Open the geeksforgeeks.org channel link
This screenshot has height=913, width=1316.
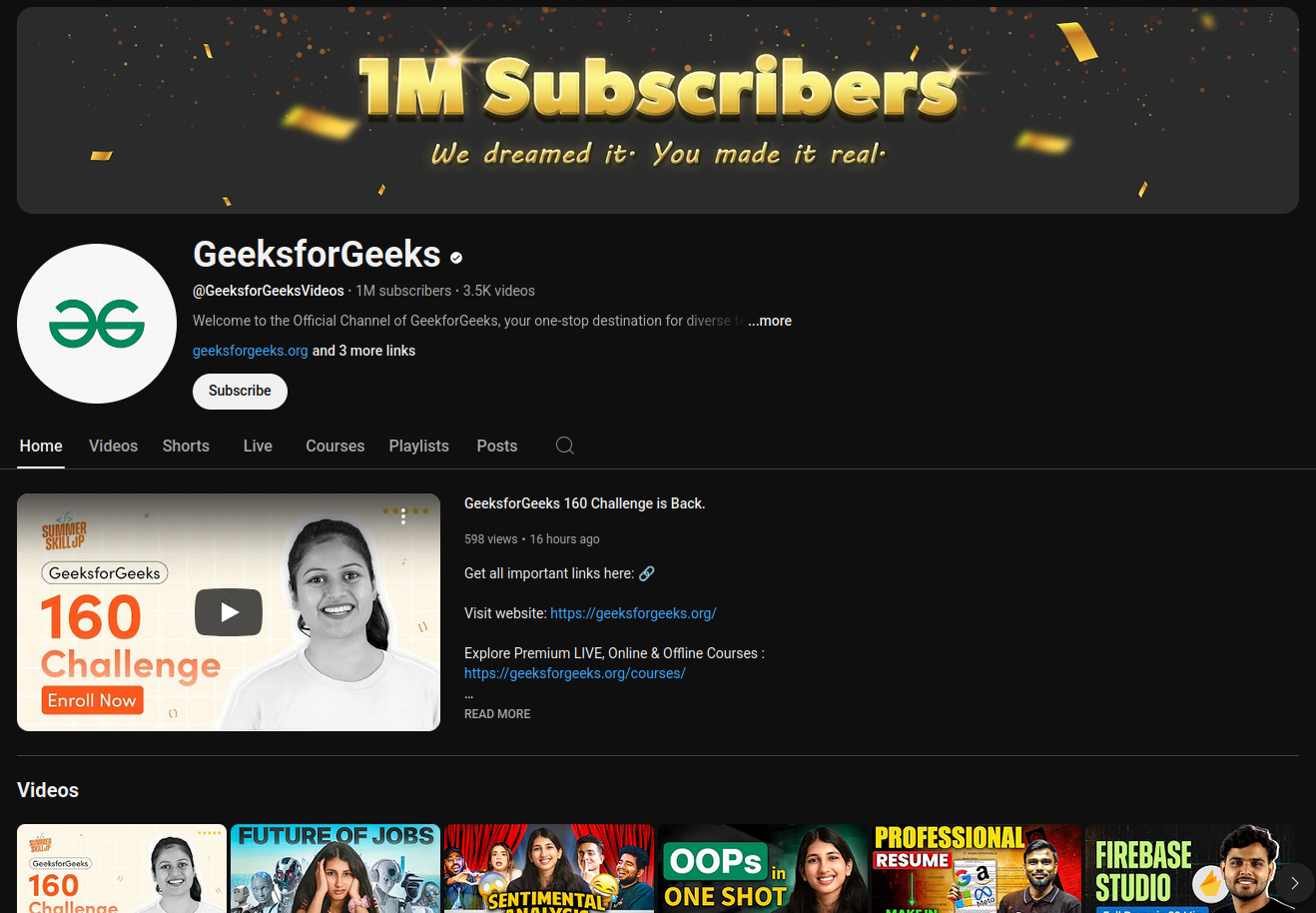coord(250,351)
